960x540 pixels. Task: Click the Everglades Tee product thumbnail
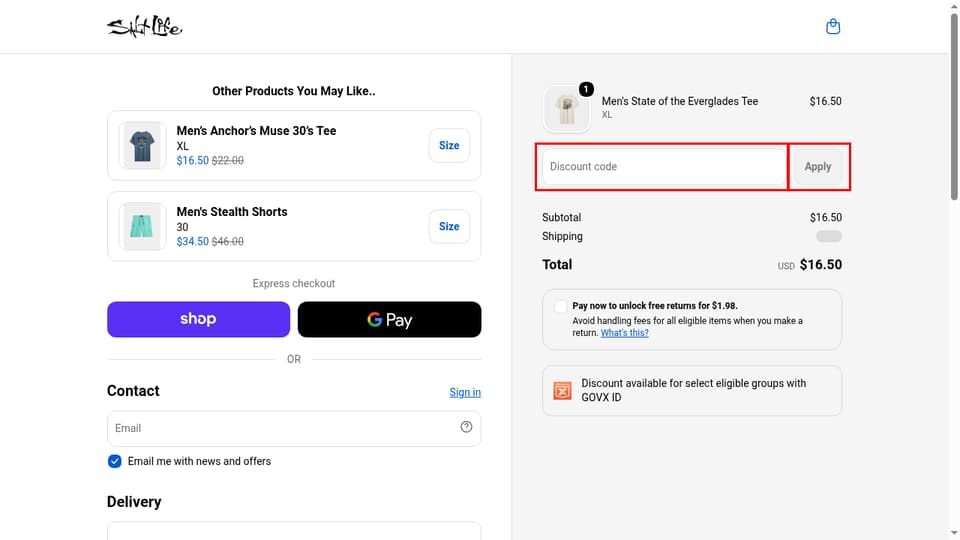point(566,109)
